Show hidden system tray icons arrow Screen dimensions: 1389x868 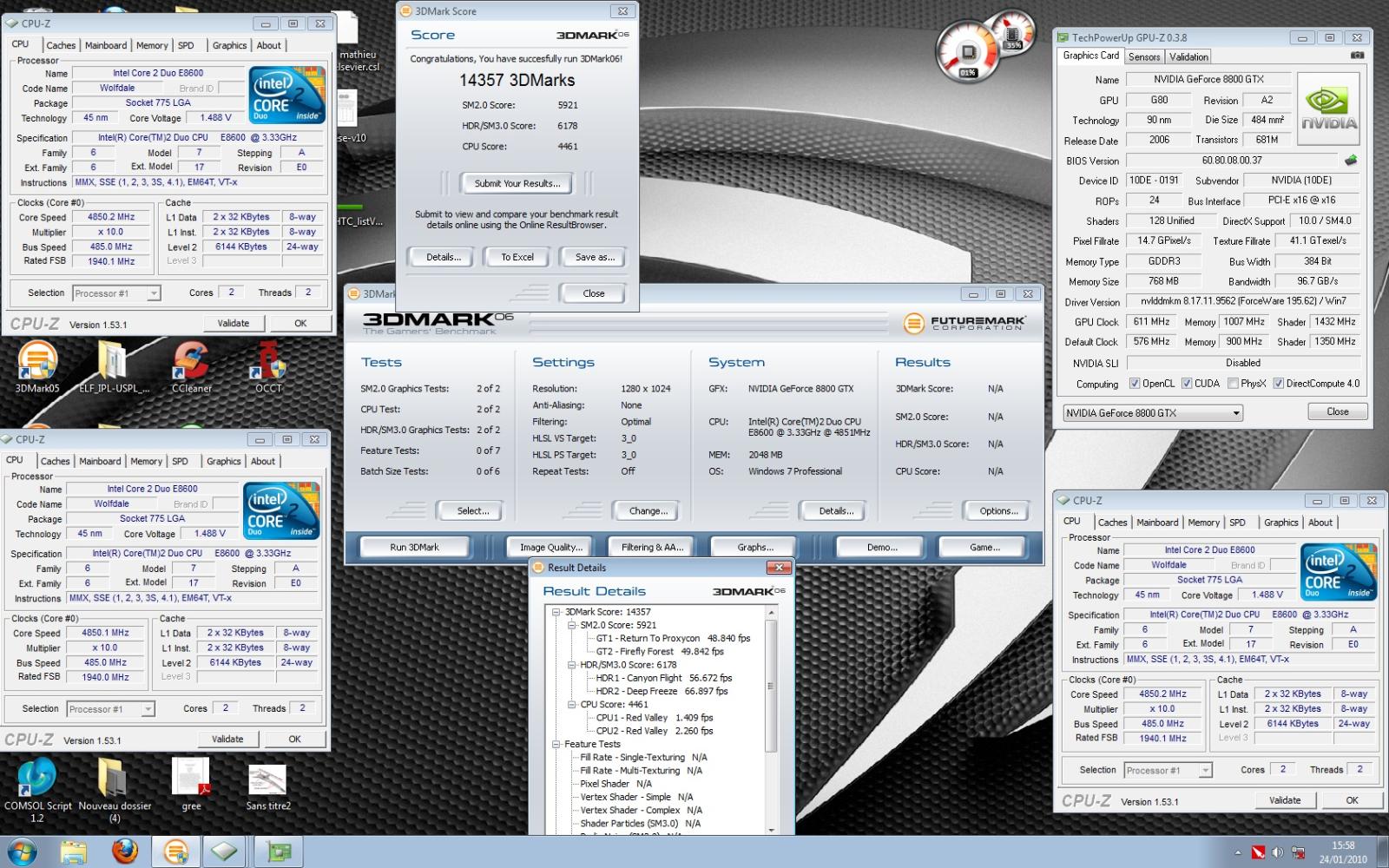1238,853
